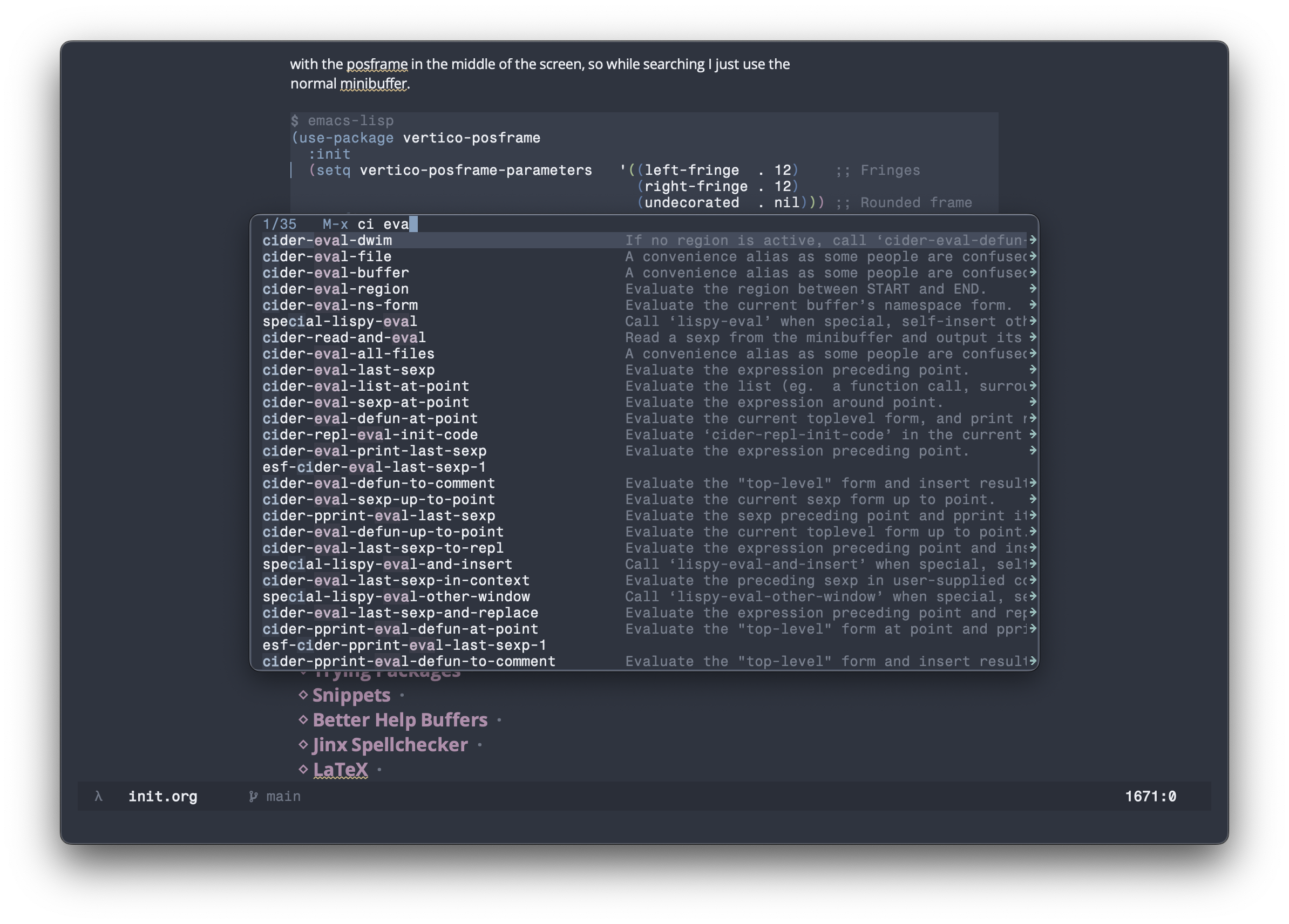The width and height of the screenshot is (1289, 924).
Task: Choose cider-eval-last-sexp-and-replace command
Action: [644, 613]
